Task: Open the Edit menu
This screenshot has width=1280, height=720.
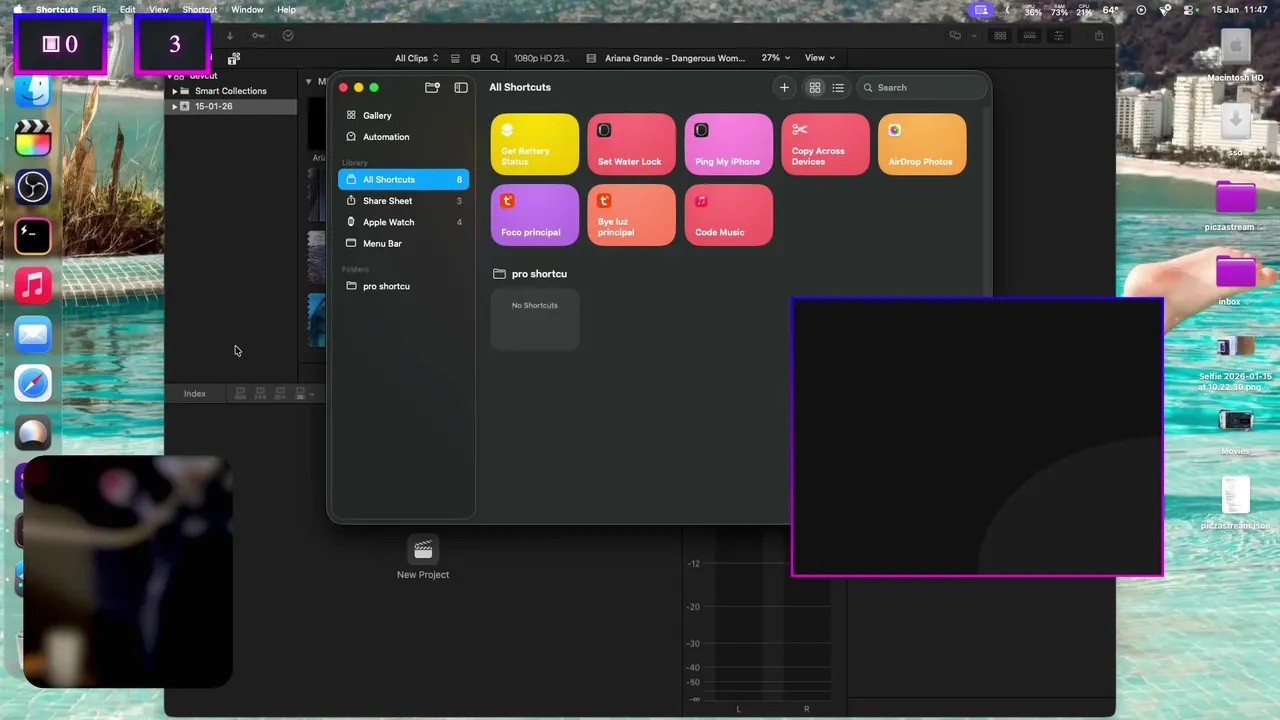Action: 128,9
